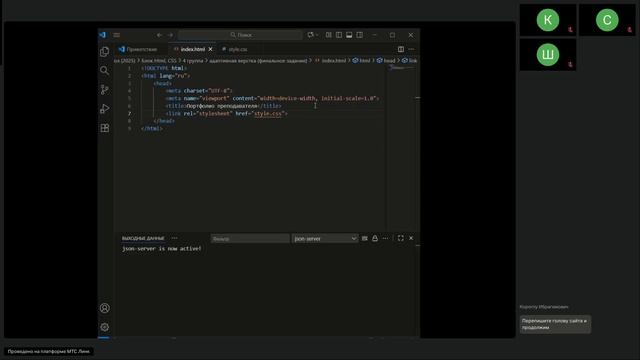Click the output Фильтр input field
Viewport: 640px width, 360px height.
[x=250, y=238]
